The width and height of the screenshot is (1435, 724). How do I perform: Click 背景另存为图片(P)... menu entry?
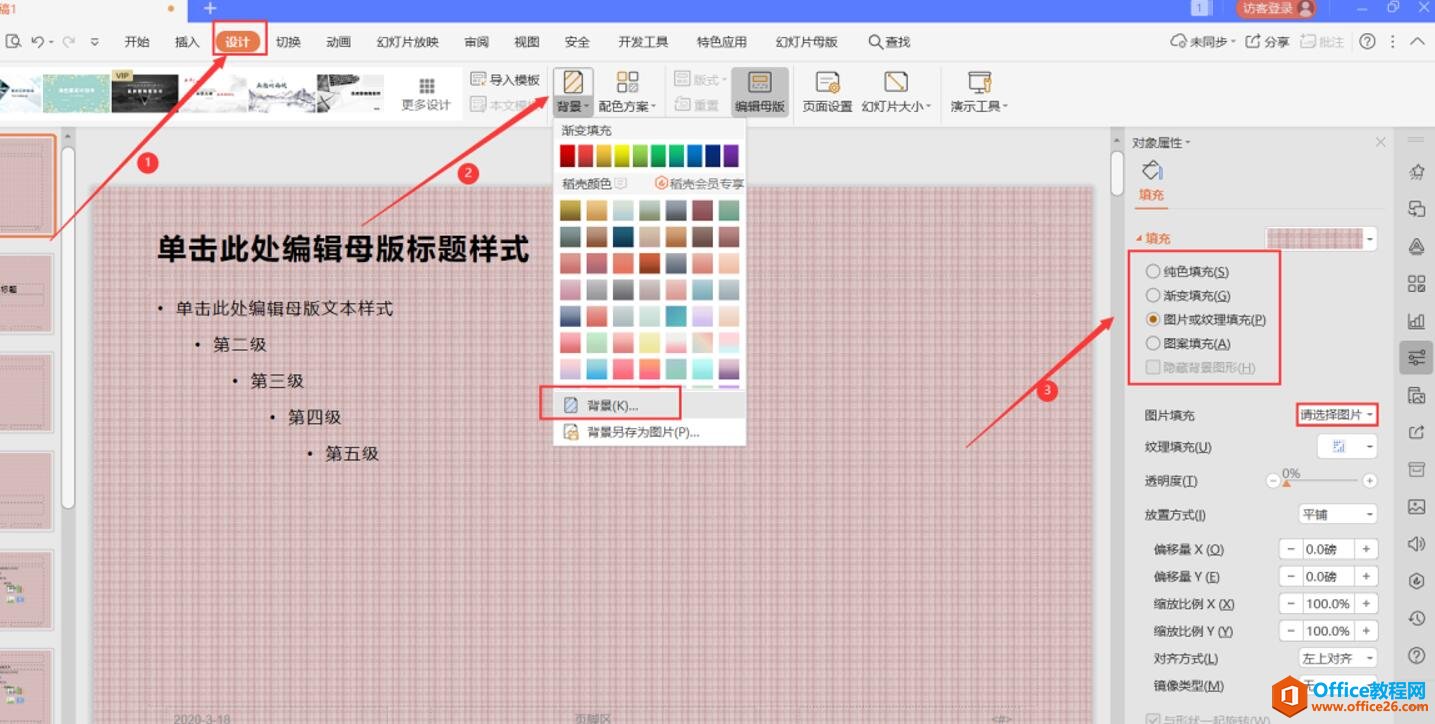642,432
